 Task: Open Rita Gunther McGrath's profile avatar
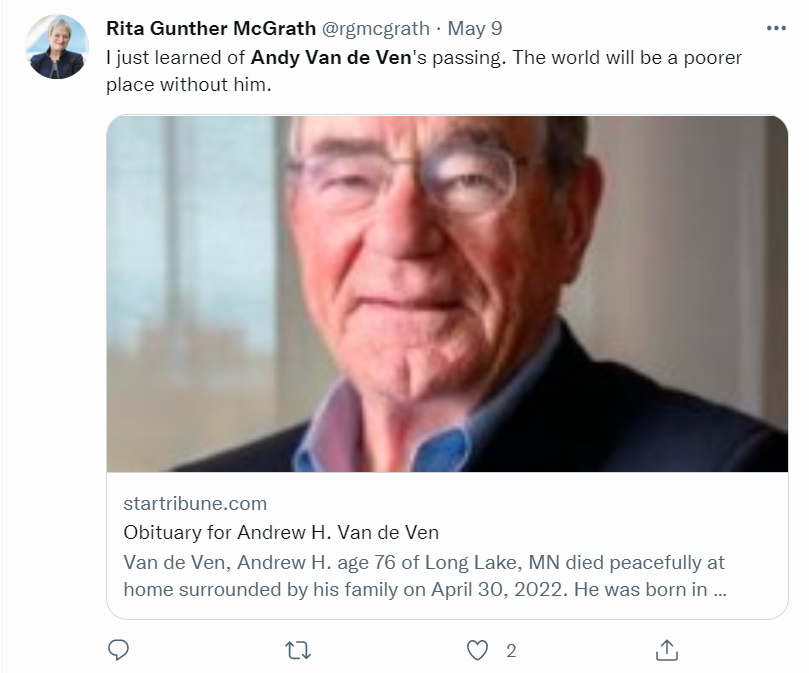coord(57,46)
